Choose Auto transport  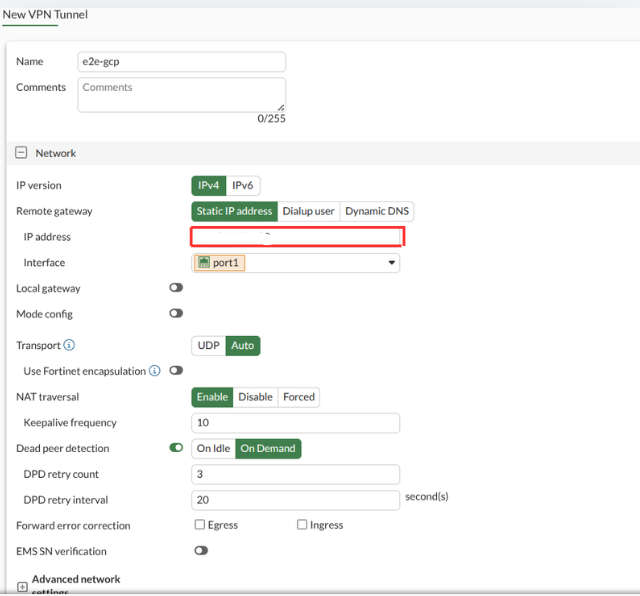pos(243,346)
